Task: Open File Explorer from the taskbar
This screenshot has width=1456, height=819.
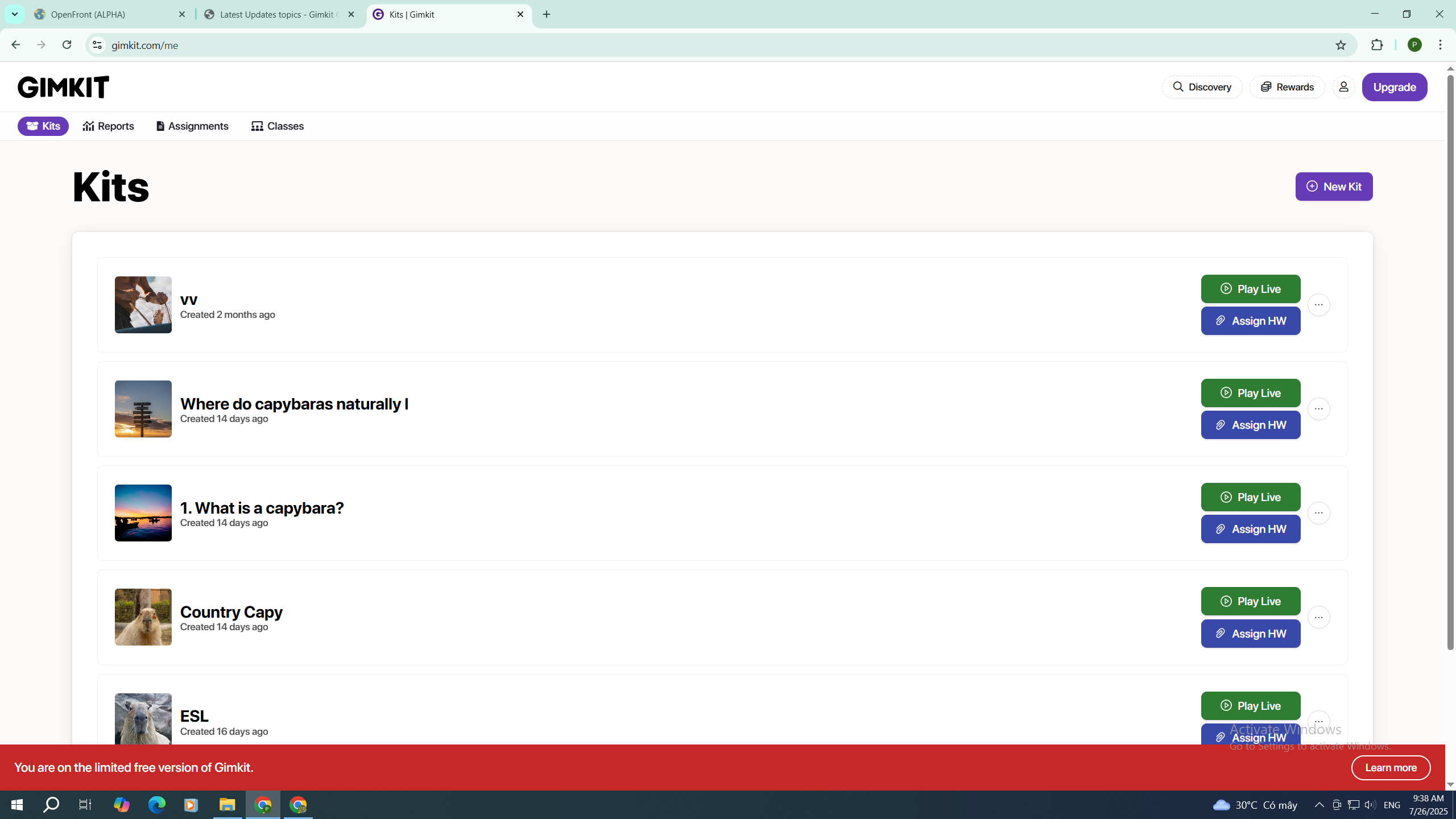Action: coord(227,805)
